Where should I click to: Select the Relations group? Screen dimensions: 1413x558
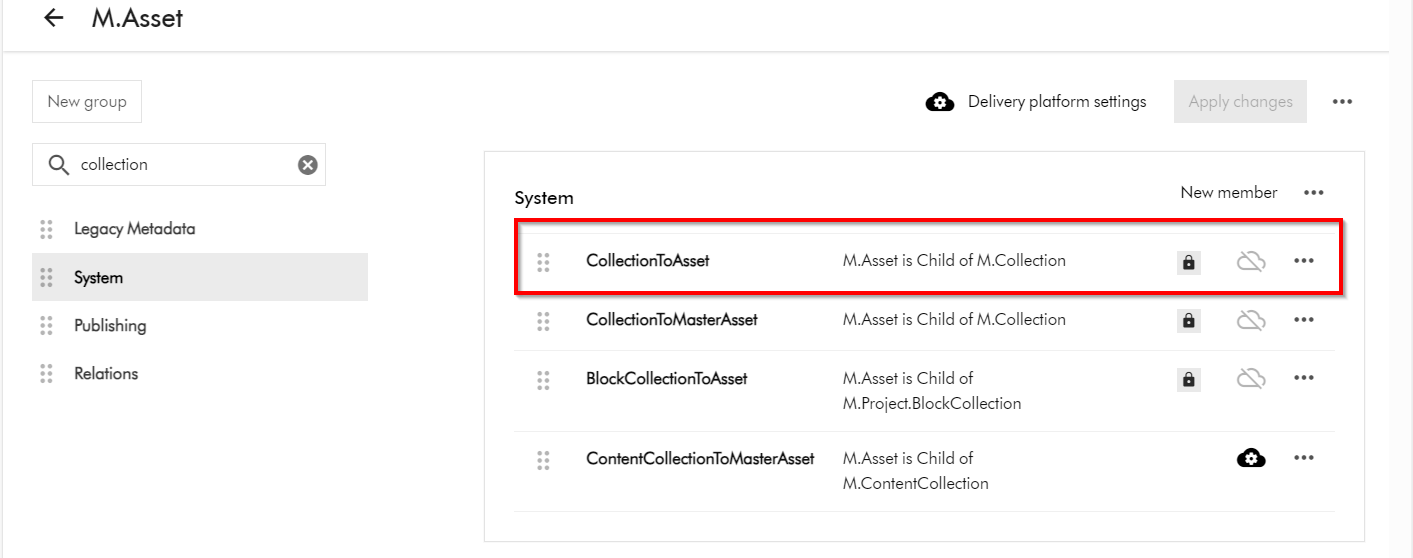(106, 374)
